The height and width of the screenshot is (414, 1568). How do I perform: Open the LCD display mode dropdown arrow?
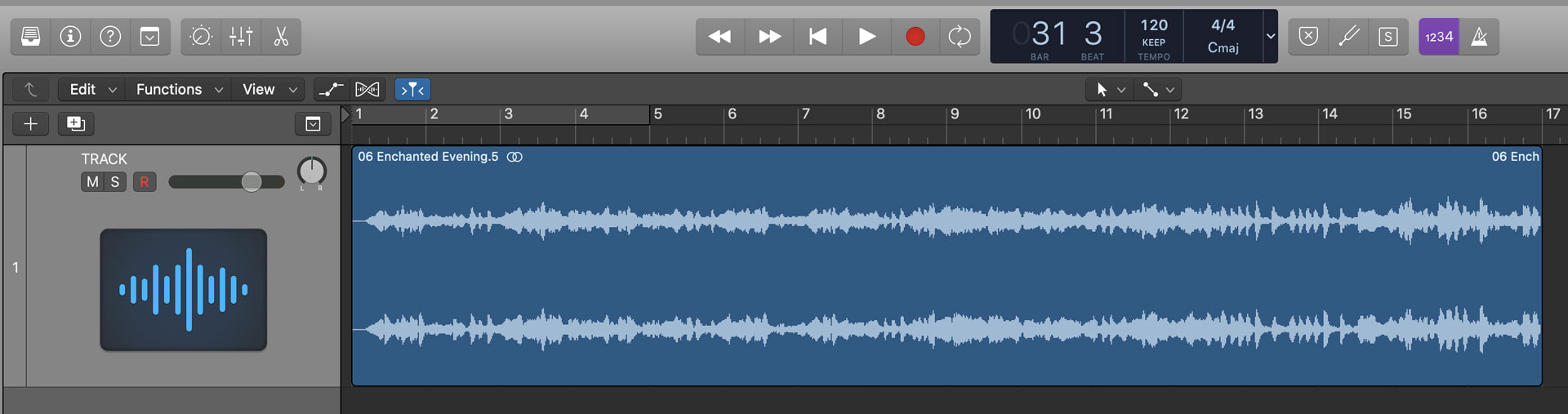click(1271, 37)
